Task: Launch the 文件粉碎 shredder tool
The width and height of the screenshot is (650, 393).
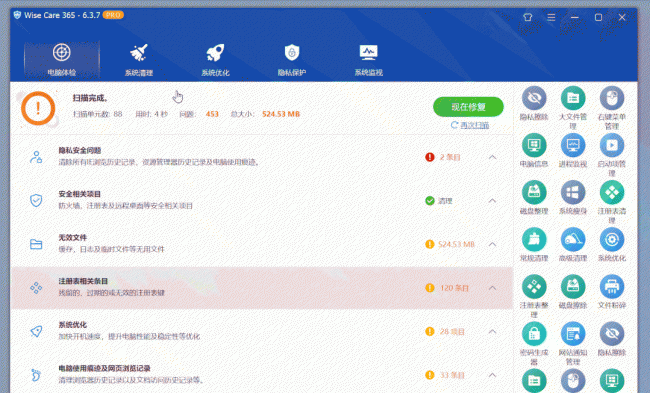Action: (611, 291)
